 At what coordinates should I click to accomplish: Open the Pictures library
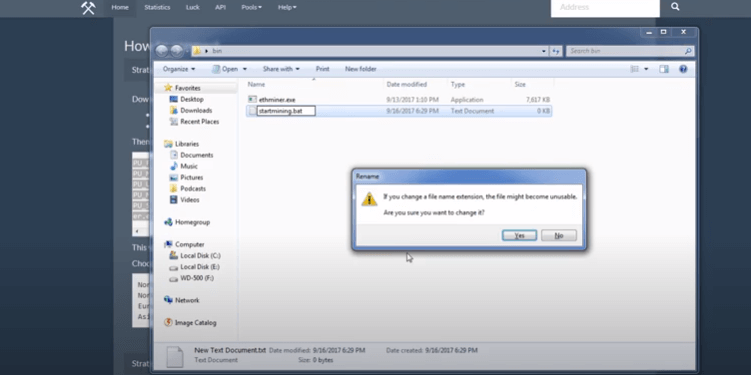(x=192, y=177)
